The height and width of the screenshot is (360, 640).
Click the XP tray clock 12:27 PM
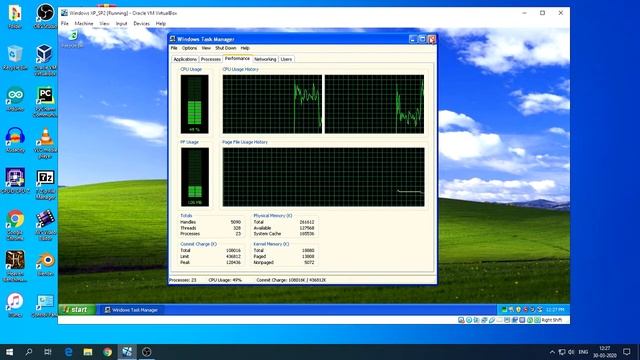[x=555, y=309]
